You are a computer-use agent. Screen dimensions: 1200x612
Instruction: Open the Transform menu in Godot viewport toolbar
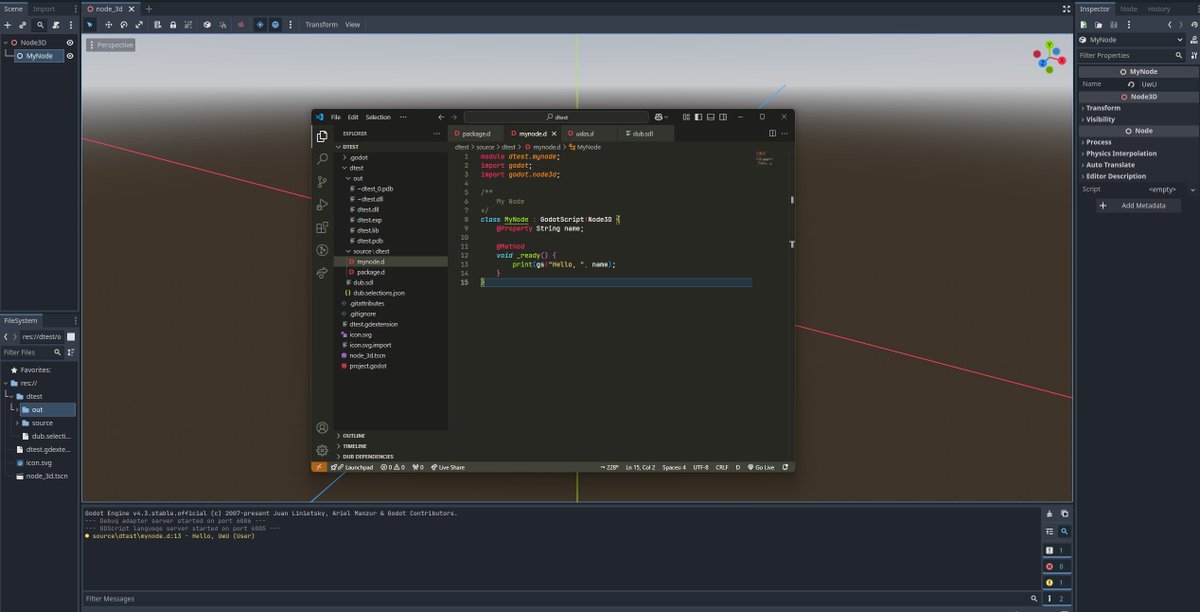(321, 24)
